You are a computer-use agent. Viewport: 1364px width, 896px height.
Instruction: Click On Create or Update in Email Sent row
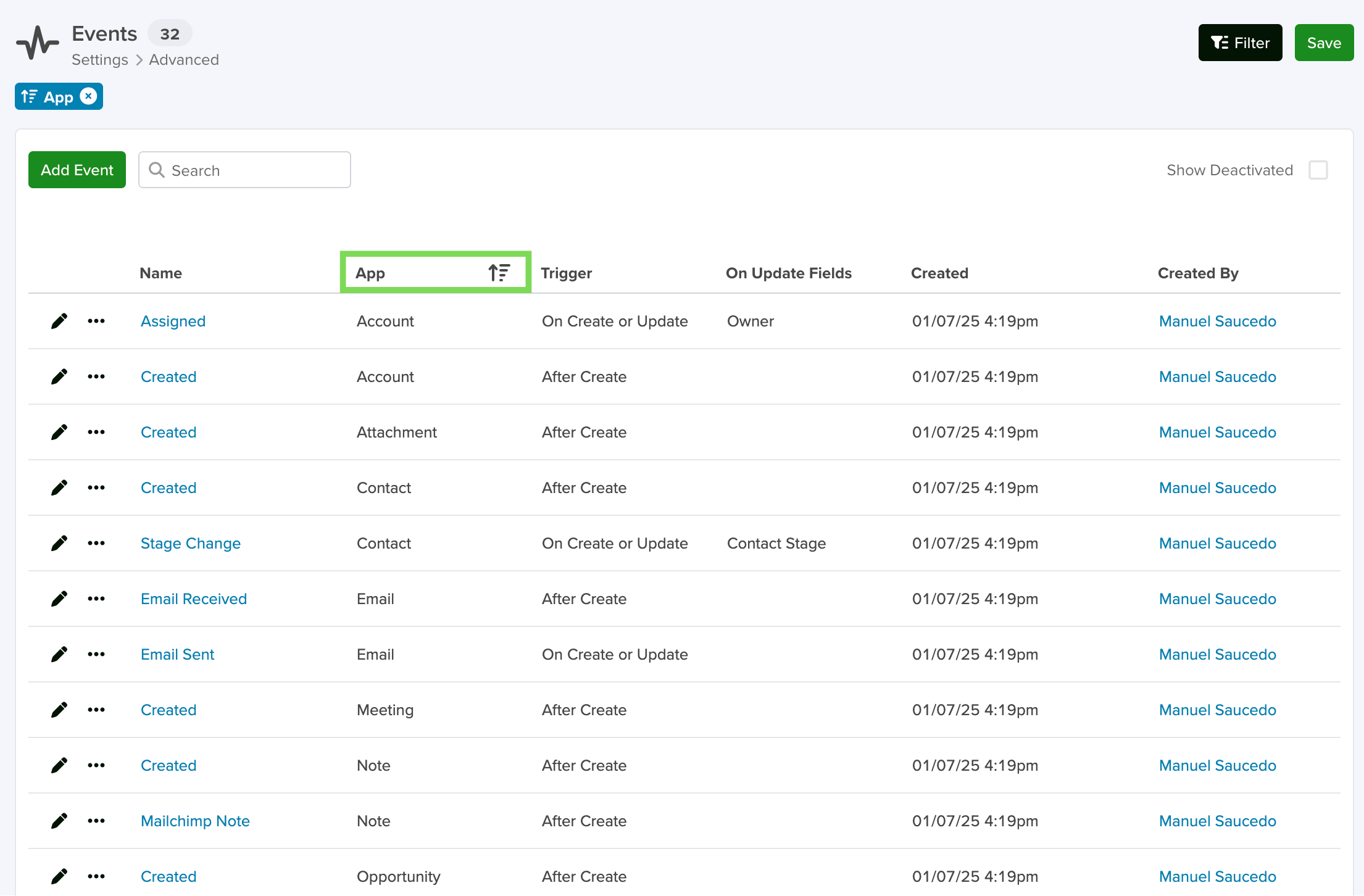pyautogui.click(x=615, y=654)
